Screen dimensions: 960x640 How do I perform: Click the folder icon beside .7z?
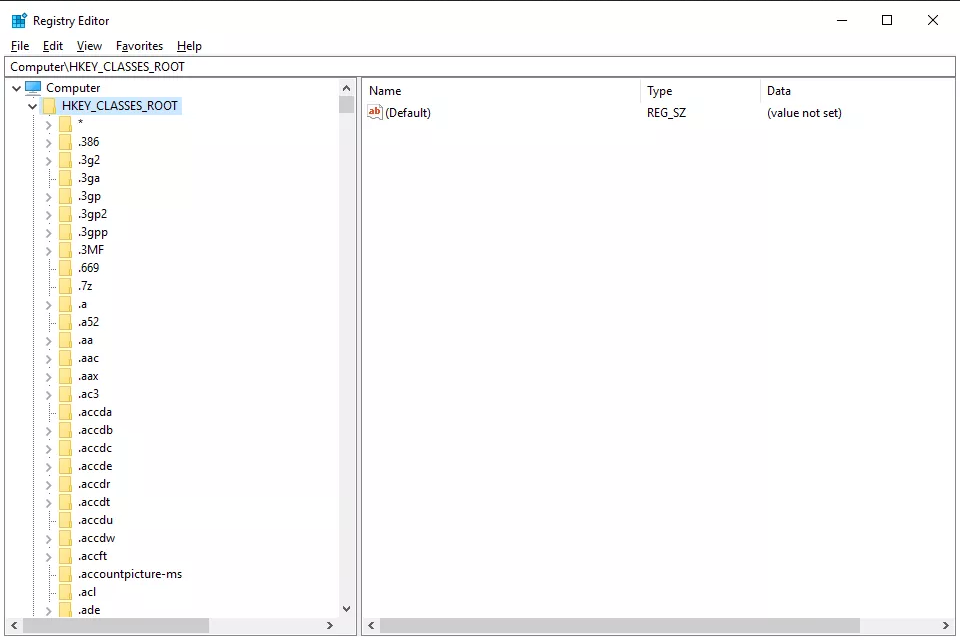(x=66, y=286)
